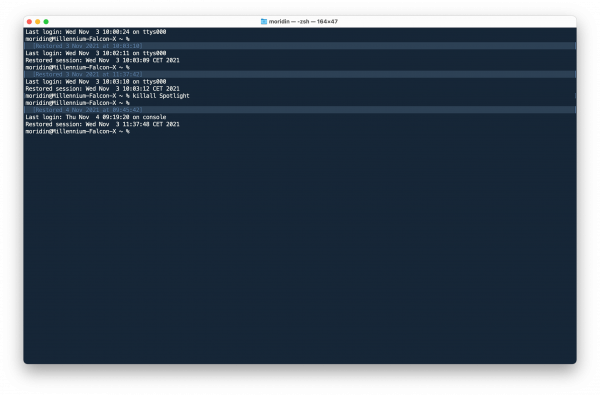The height and width of the screenshot is (395, 600).
Task: Click the green zoom window button
Action: [46, 22]
